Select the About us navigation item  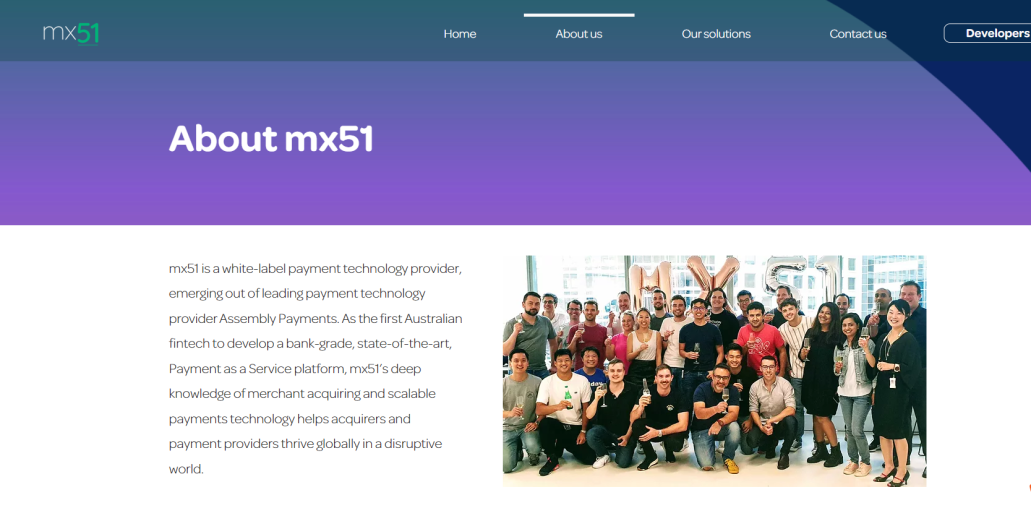tap(579, 34)
